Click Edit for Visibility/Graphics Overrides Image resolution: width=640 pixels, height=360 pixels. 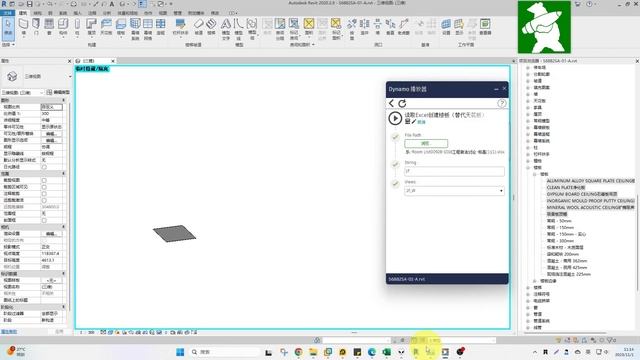(51, 134)
